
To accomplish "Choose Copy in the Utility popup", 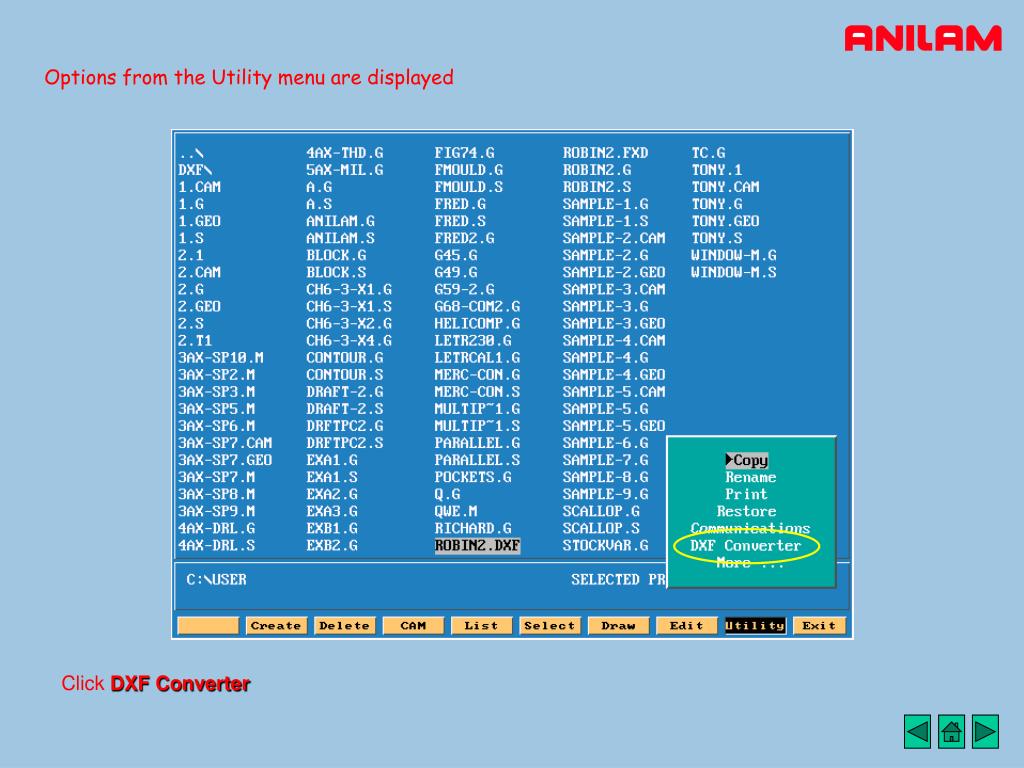I will click(x=746, y=460).
